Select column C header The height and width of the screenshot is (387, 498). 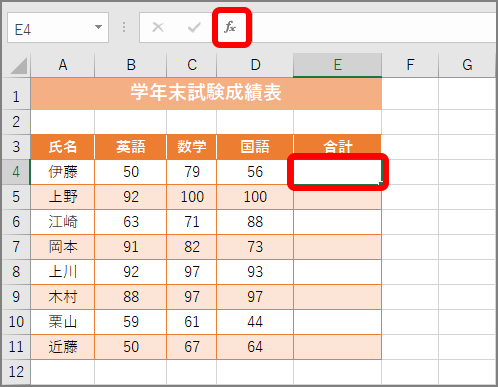pos(192,65)
